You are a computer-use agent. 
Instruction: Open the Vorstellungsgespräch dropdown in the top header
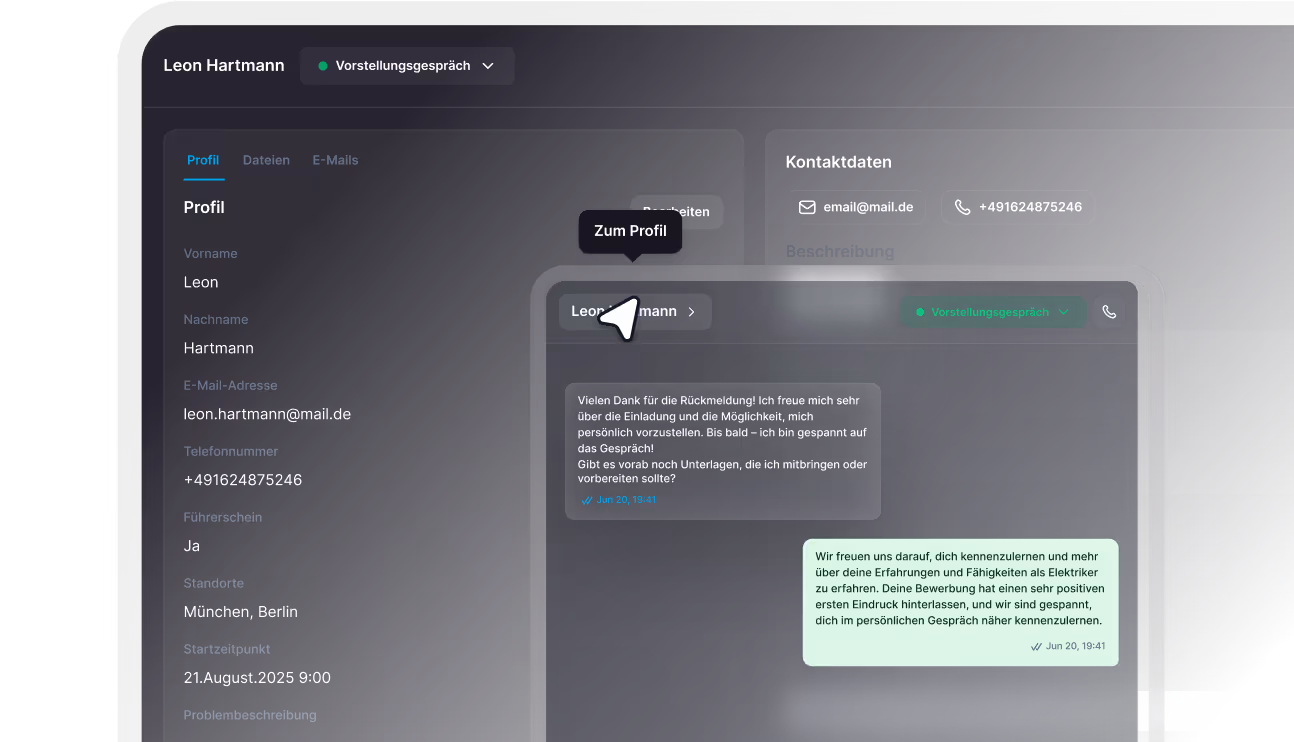(488, 65)
